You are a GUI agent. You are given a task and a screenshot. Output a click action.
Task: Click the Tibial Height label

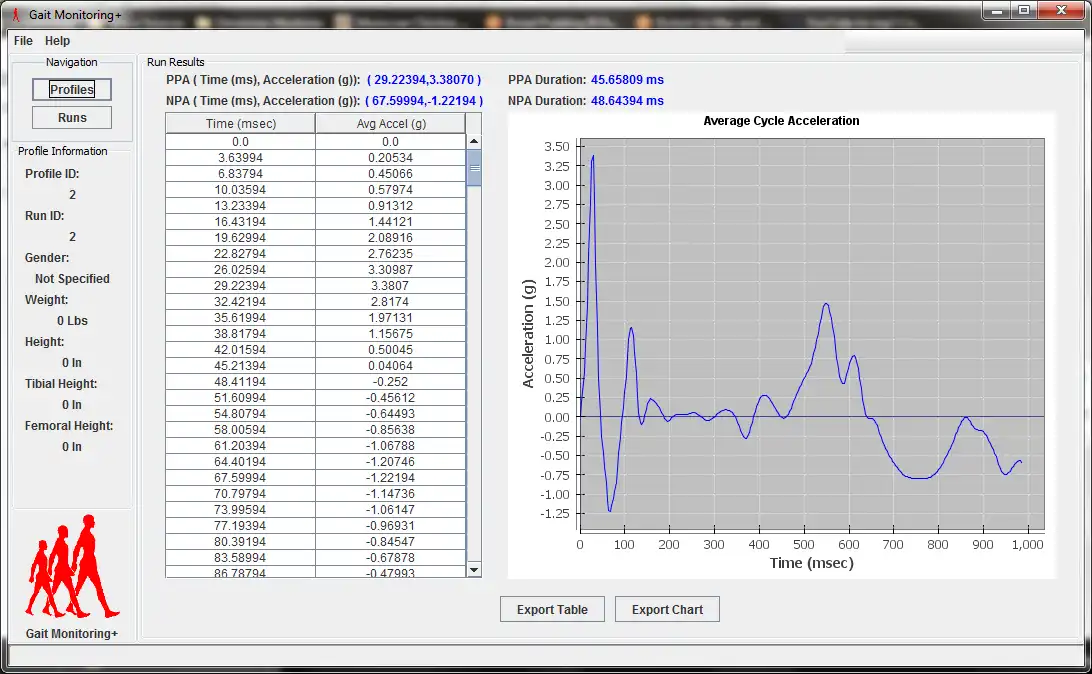tap(61, 384)
